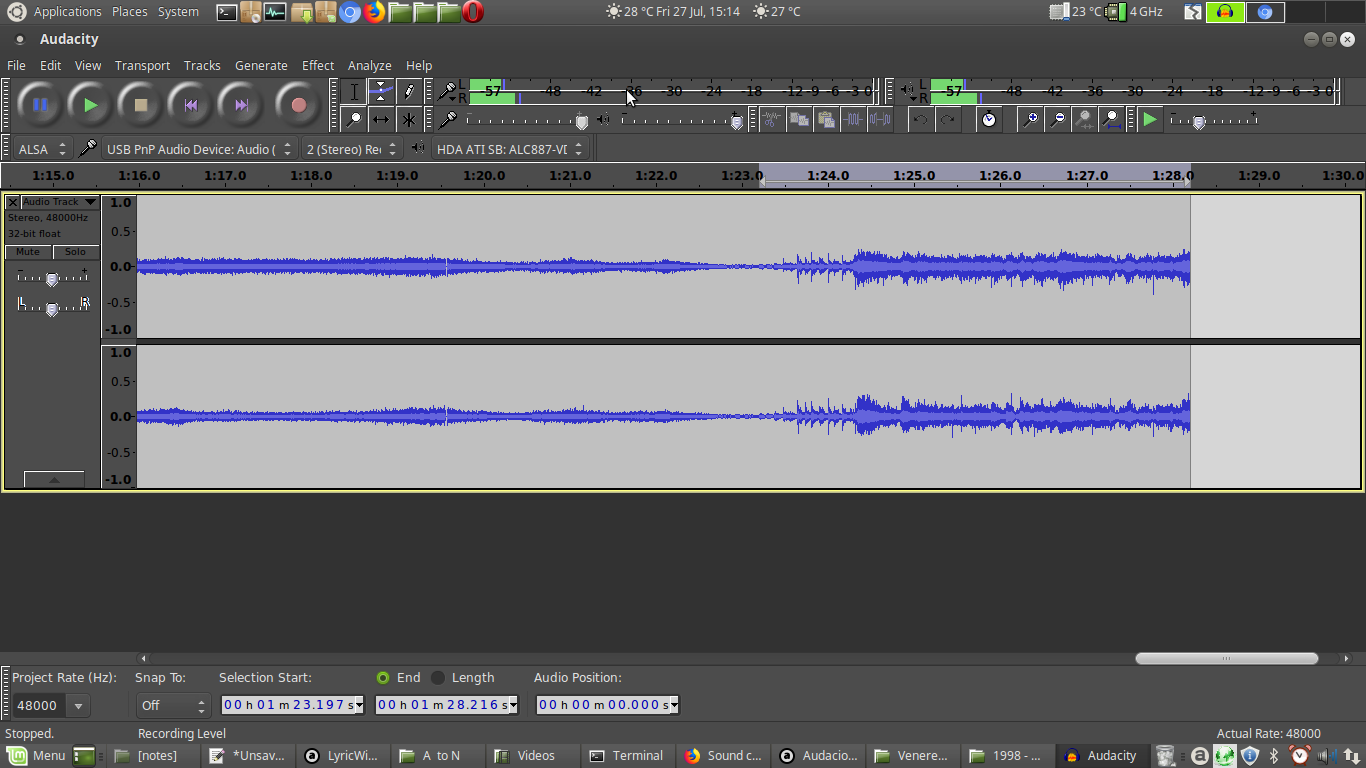Click the Audio Position time field
1366x768 pixels.
point(607,705)
